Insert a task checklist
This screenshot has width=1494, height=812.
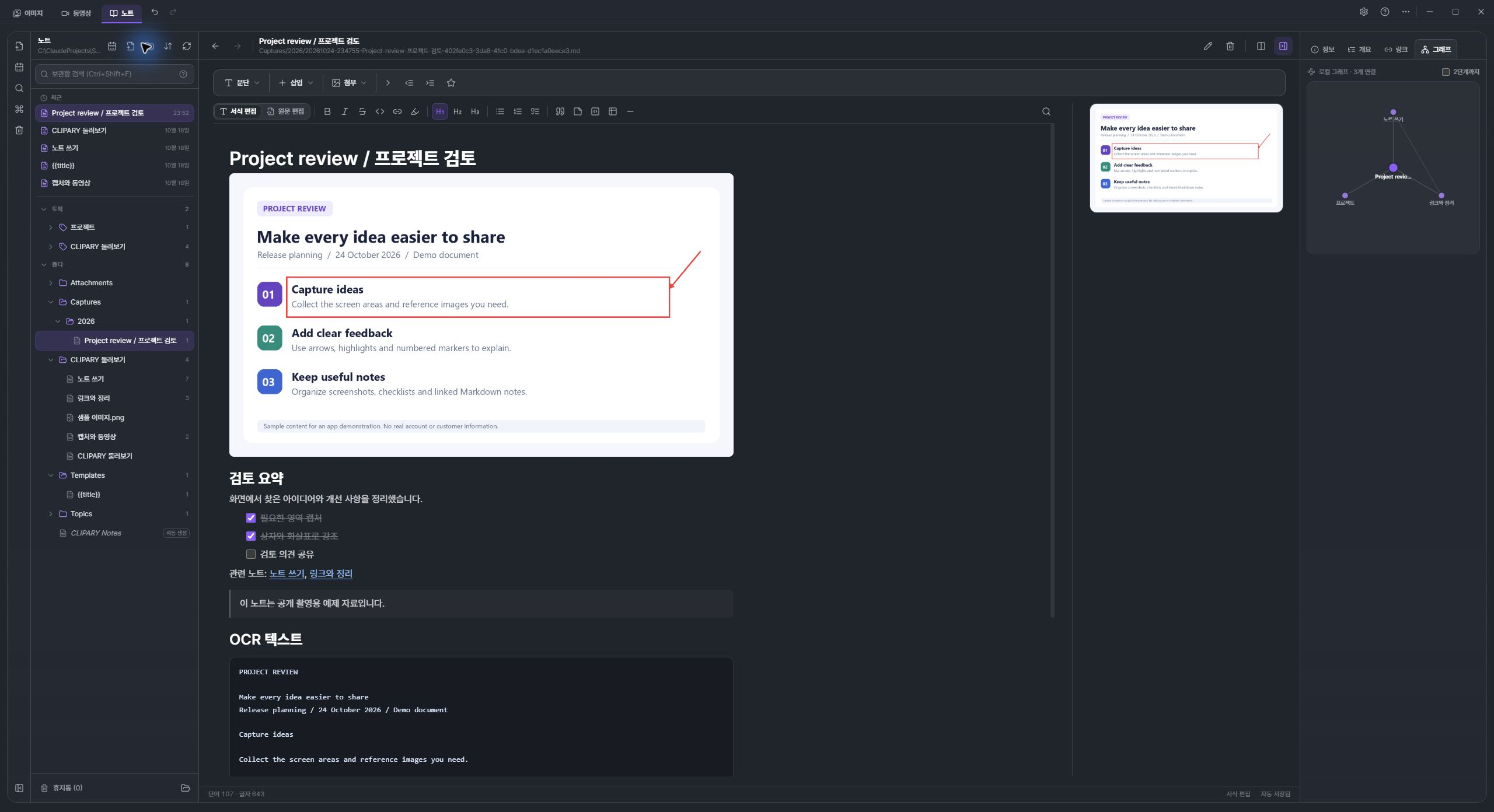tap(535, 111)
